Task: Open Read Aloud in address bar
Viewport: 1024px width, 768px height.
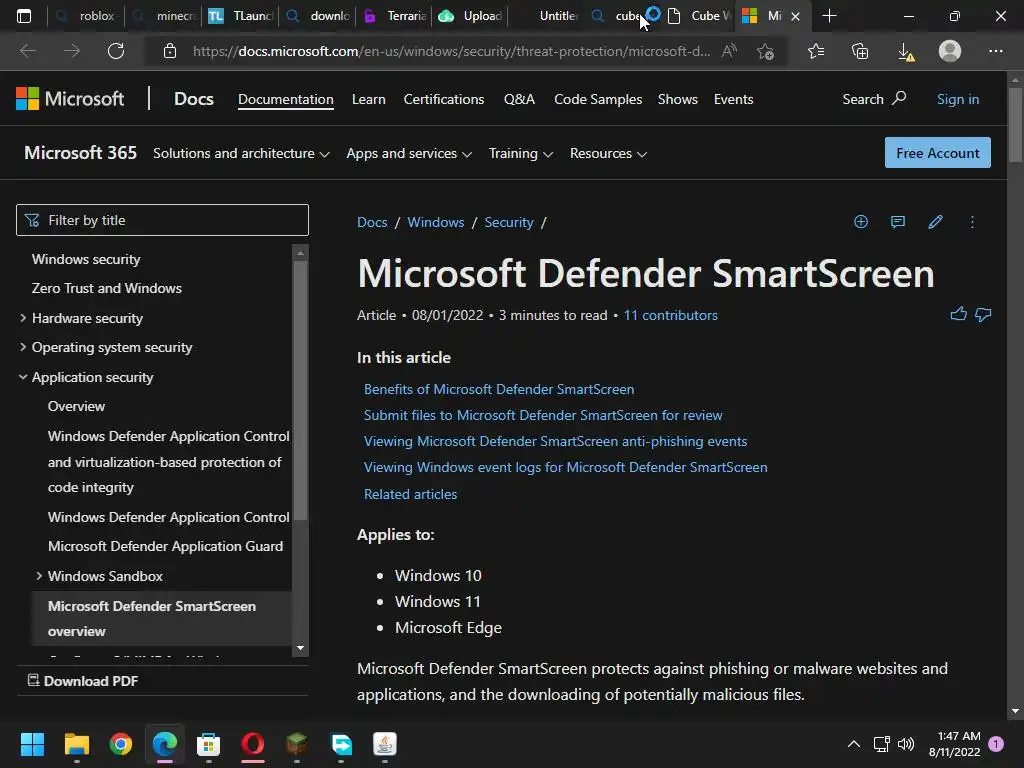Action: pos(729,51)
